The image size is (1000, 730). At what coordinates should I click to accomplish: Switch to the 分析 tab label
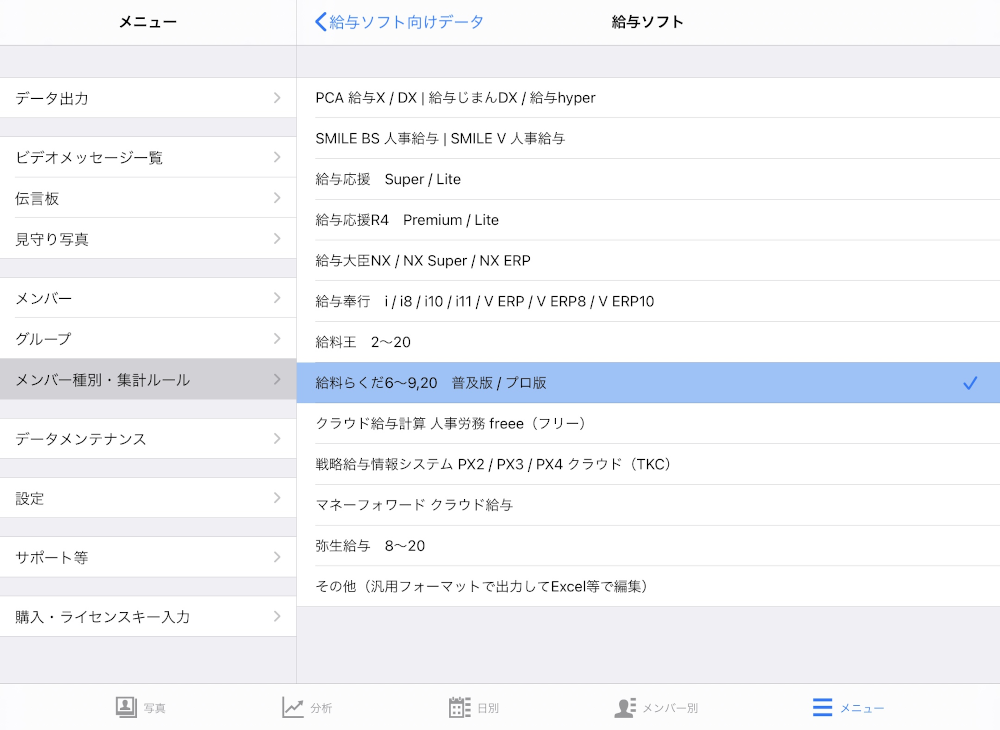(x=321, y=708)
